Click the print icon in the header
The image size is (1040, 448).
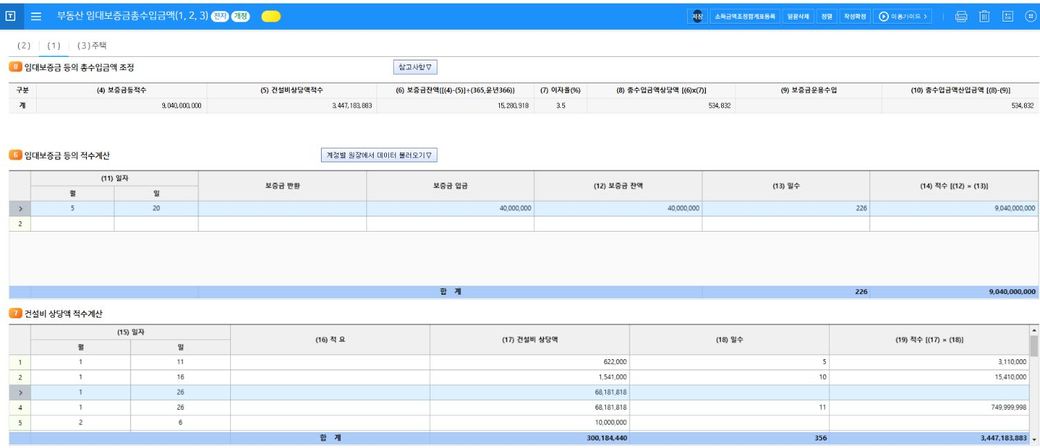click(x=961, y=16)
